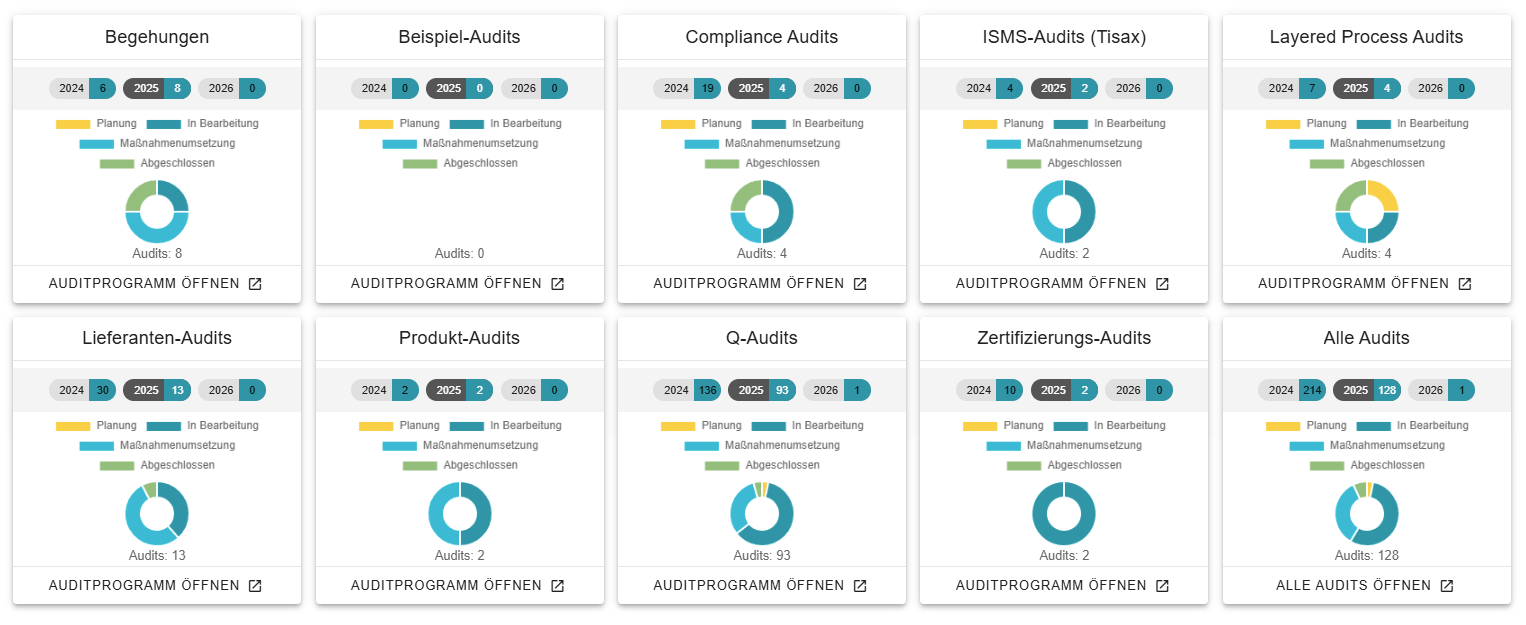The height and width of the screenshot is (625, 1526).
Task: Click external-link icon on Compliance Audits card
Action: (x=860, y=284)
